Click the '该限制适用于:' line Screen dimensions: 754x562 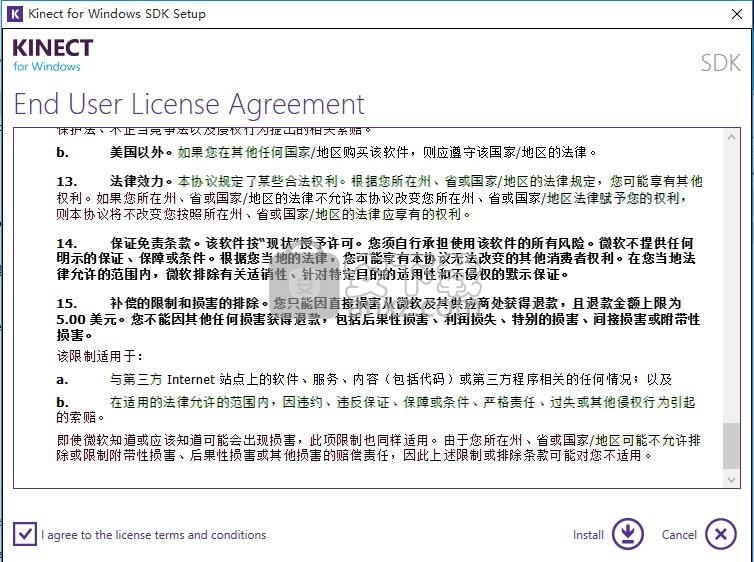click(100, 356)
